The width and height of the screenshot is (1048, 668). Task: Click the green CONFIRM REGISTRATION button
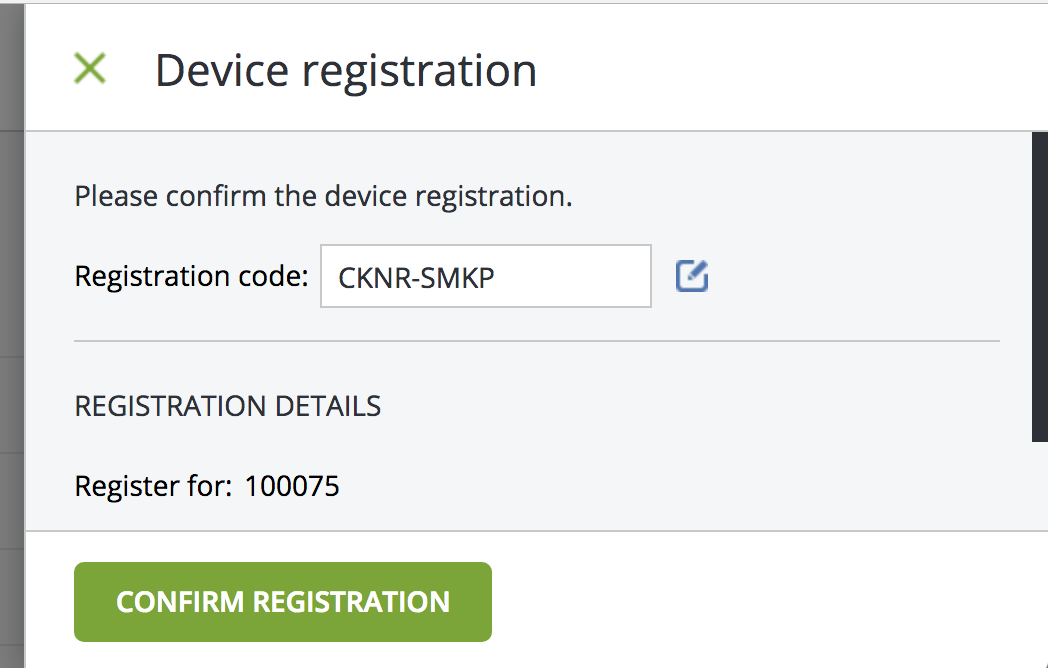click(283, 602)
